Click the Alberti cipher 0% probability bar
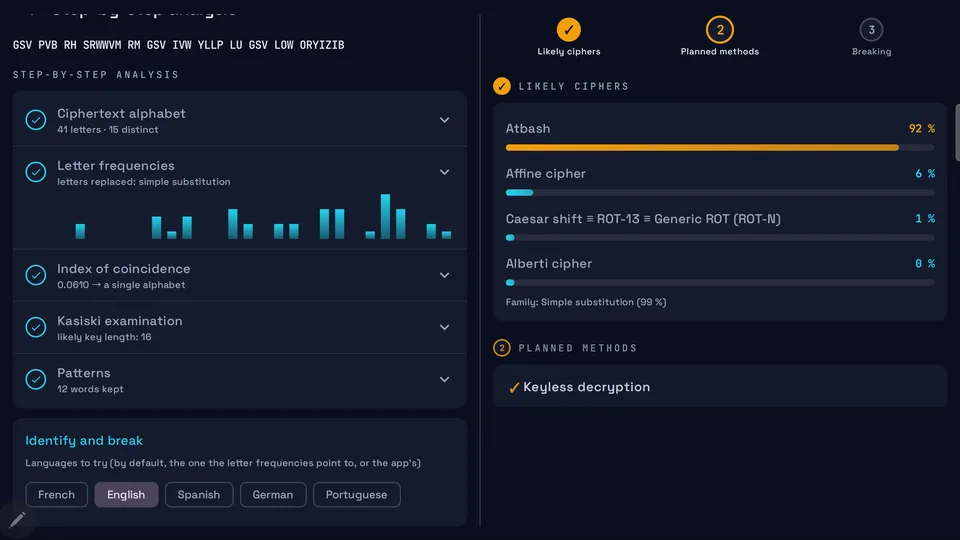960x540 pixels. [719, 283]
